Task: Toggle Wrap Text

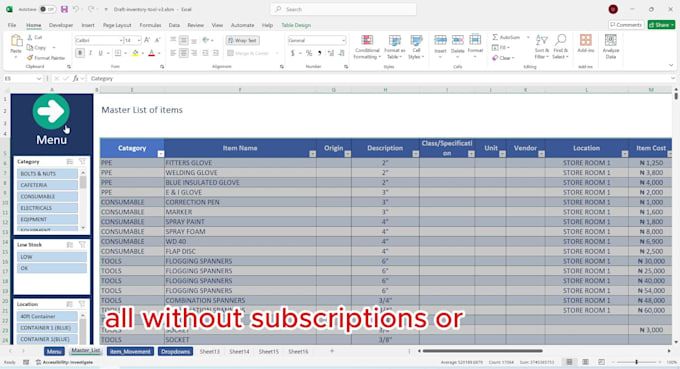Action: (x=243, y=40)
